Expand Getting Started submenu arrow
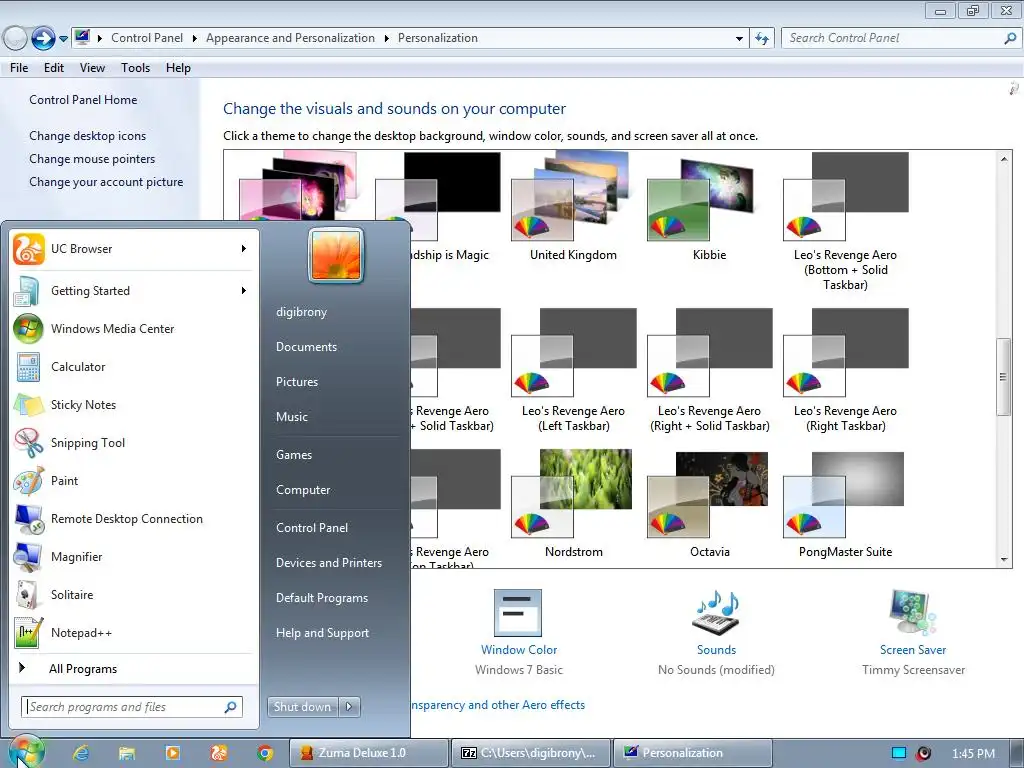1024x768 pixels. pos(244,291)
